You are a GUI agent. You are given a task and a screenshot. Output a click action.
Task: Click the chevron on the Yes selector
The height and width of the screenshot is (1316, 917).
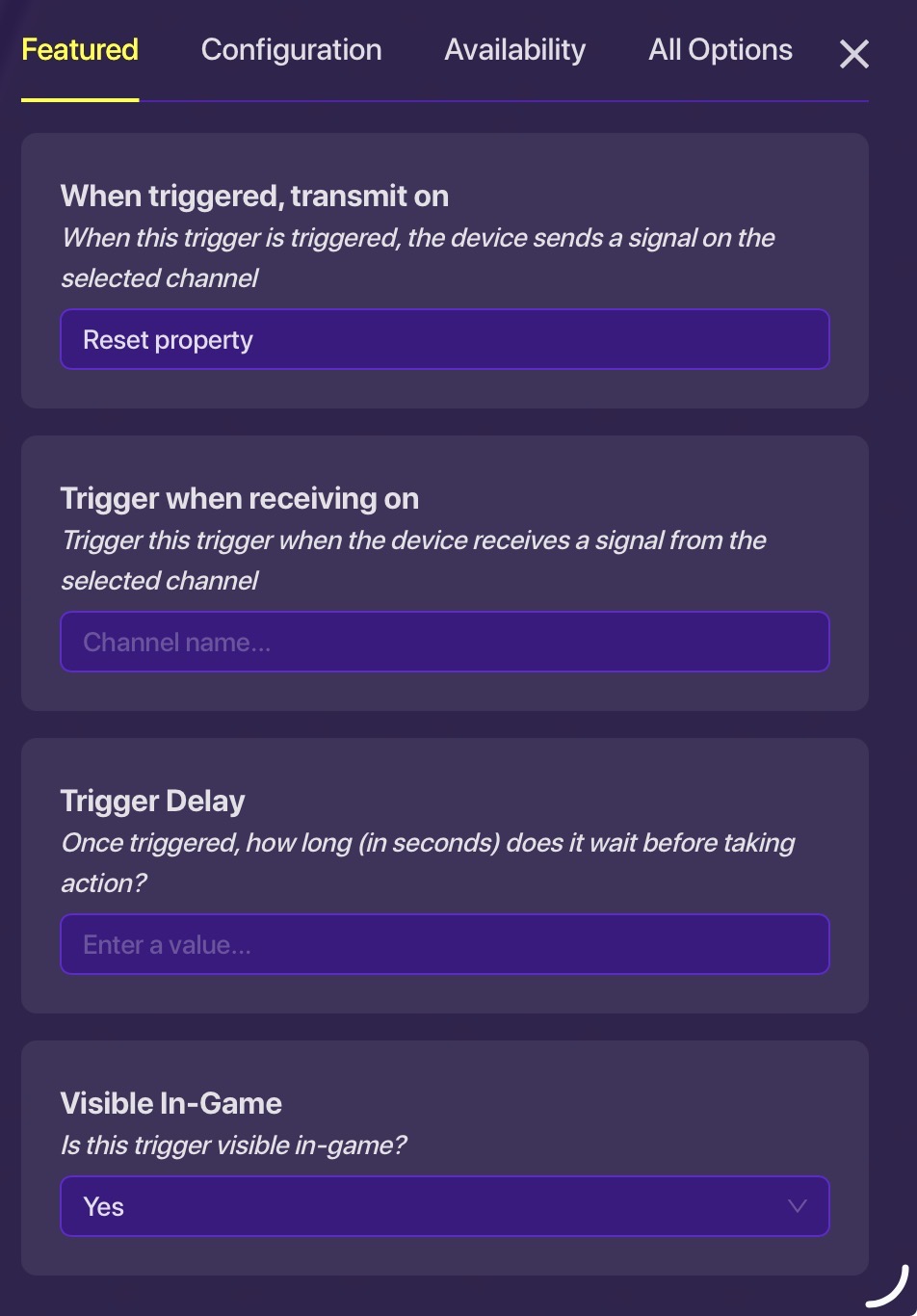click(x=796, y=1206)
